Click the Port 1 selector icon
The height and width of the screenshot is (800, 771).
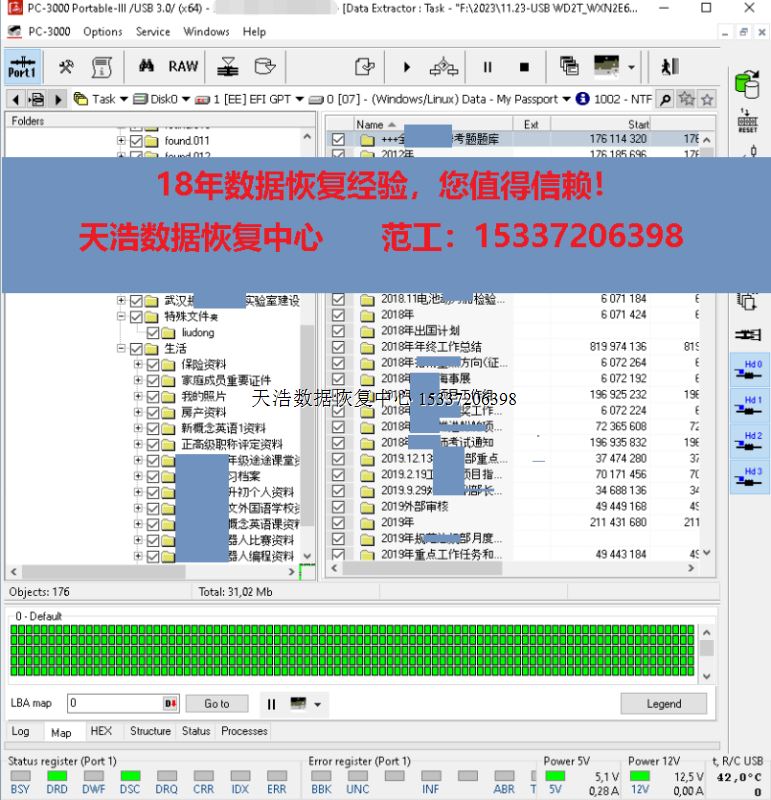21,67
